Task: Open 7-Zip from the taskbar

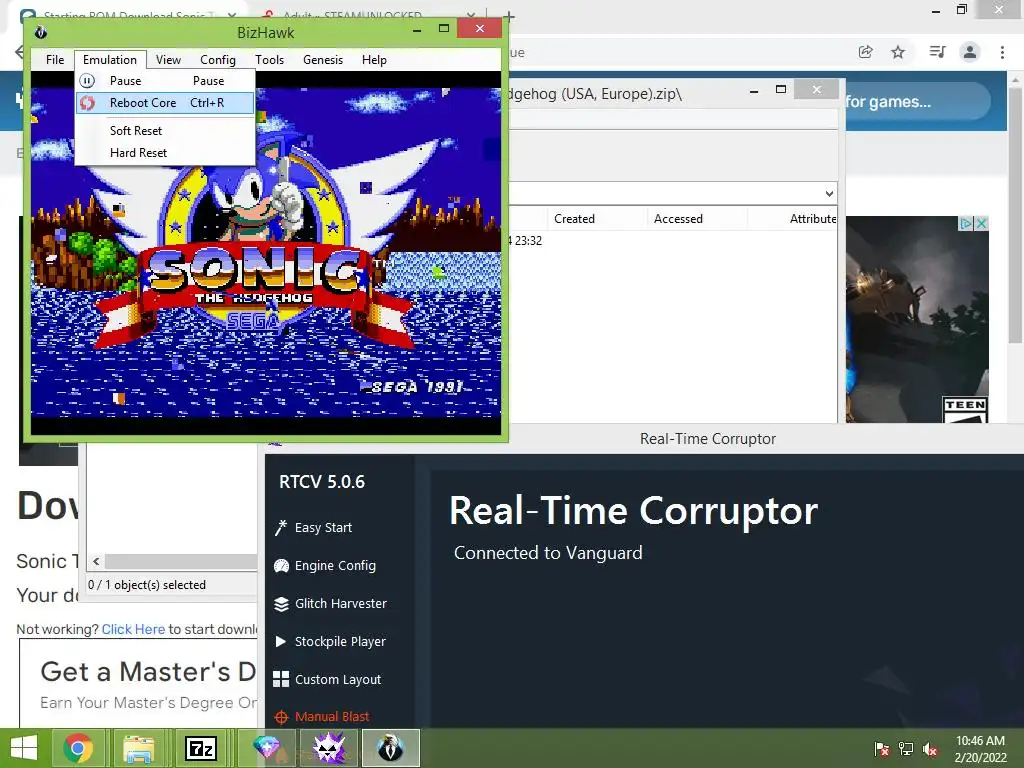Action: pos(200,748)
